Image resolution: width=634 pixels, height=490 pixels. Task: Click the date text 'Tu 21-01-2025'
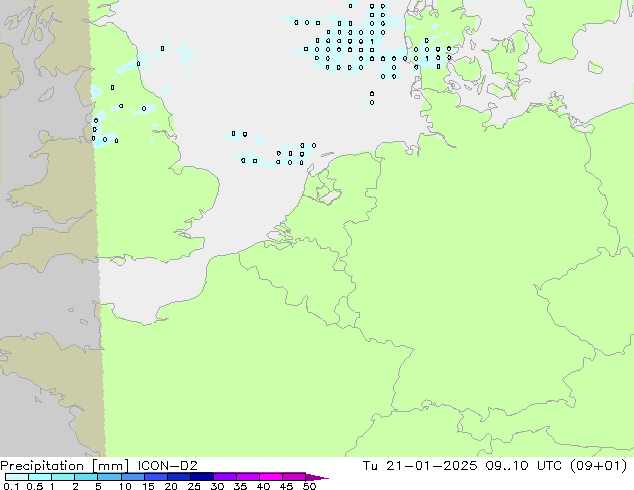tap(420, 466)
